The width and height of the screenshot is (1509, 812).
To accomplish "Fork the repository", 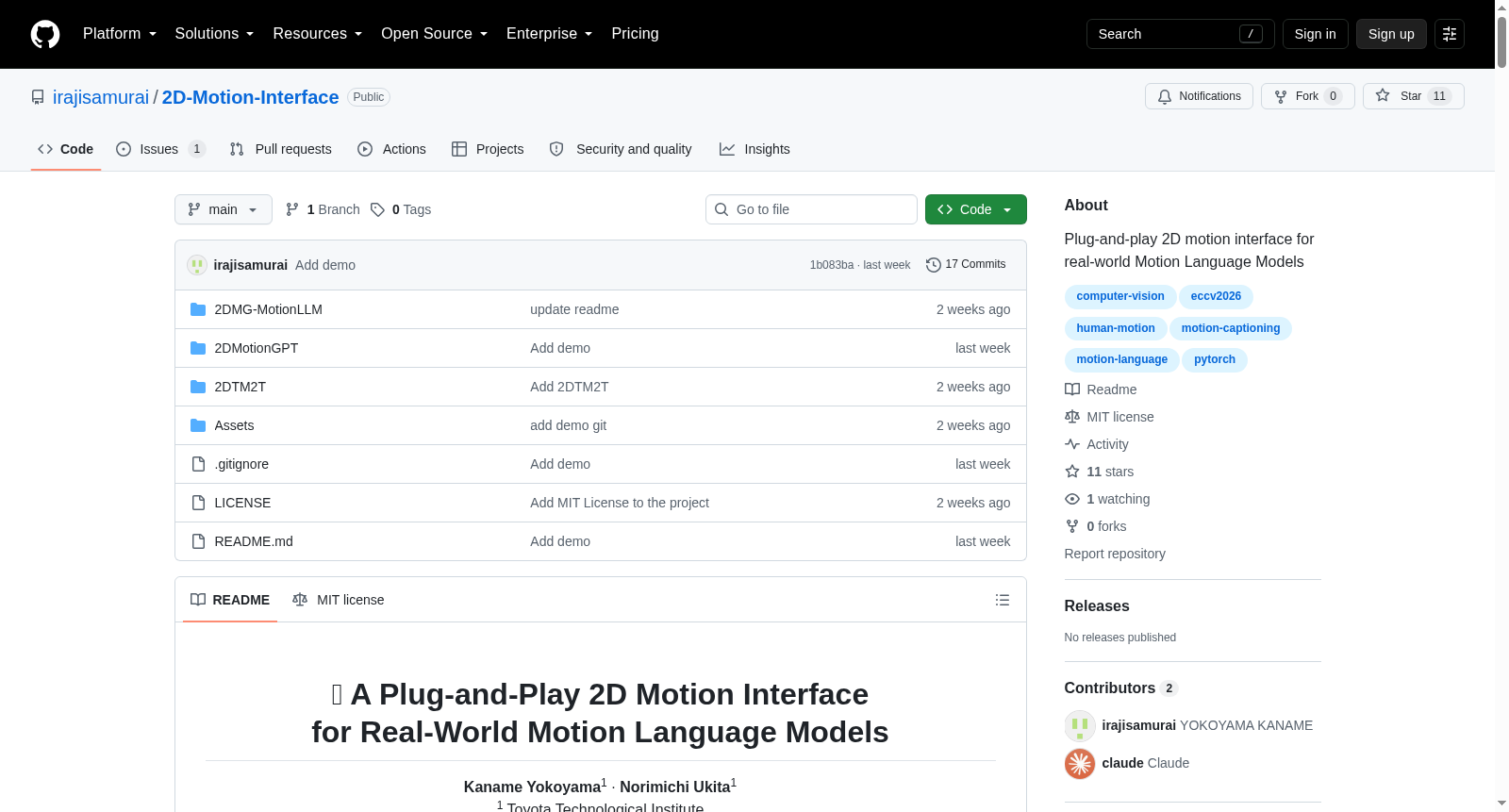I will (1308, 96).
